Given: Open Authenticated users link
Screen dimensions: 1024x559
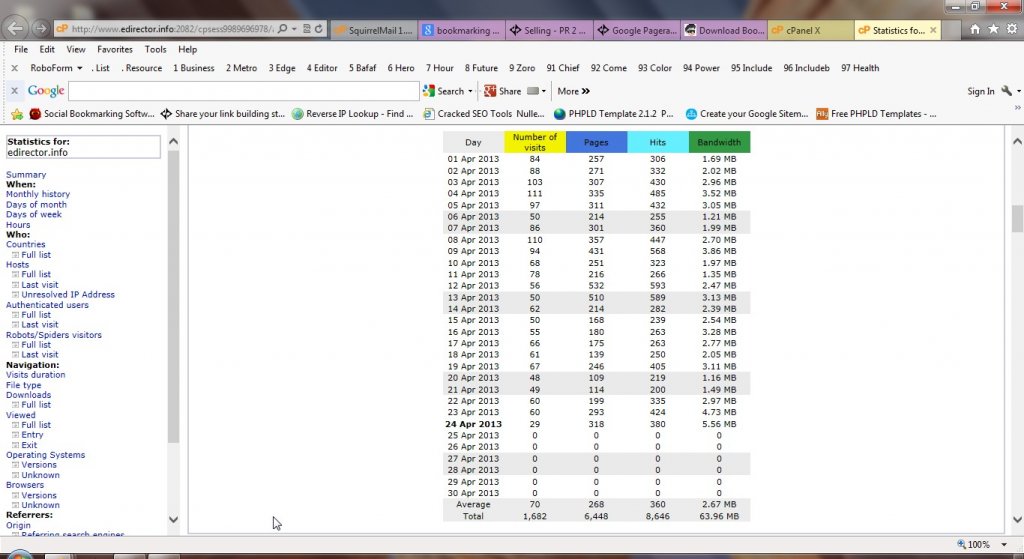Looking at the screenshot, I should coord(47,305).
